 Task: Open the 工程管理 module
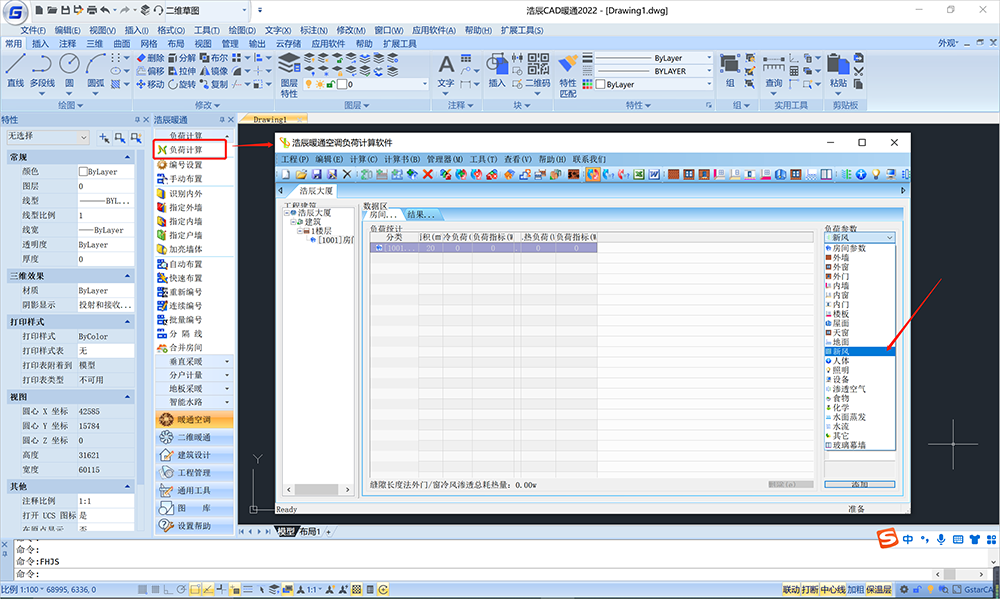pyautogui.click(x=194, y=473)
